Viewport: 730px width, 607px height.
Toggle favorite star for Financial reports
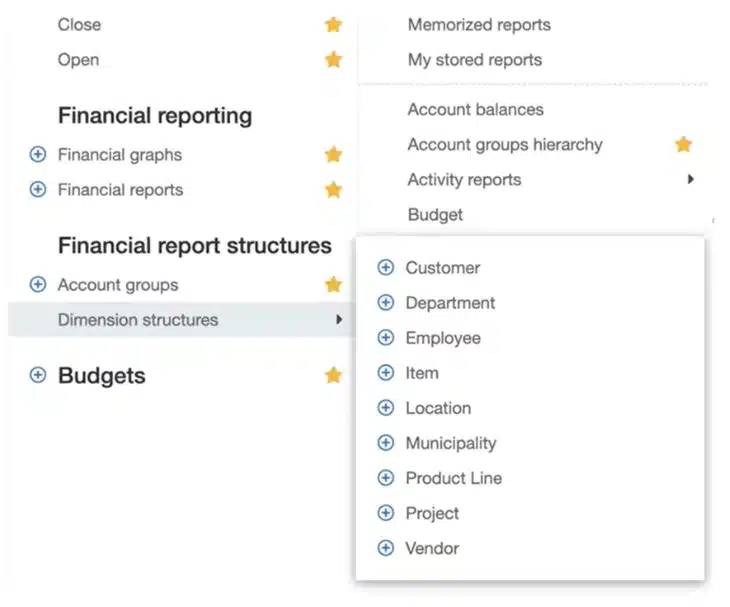pyautogui.click(x=333, y=190)
